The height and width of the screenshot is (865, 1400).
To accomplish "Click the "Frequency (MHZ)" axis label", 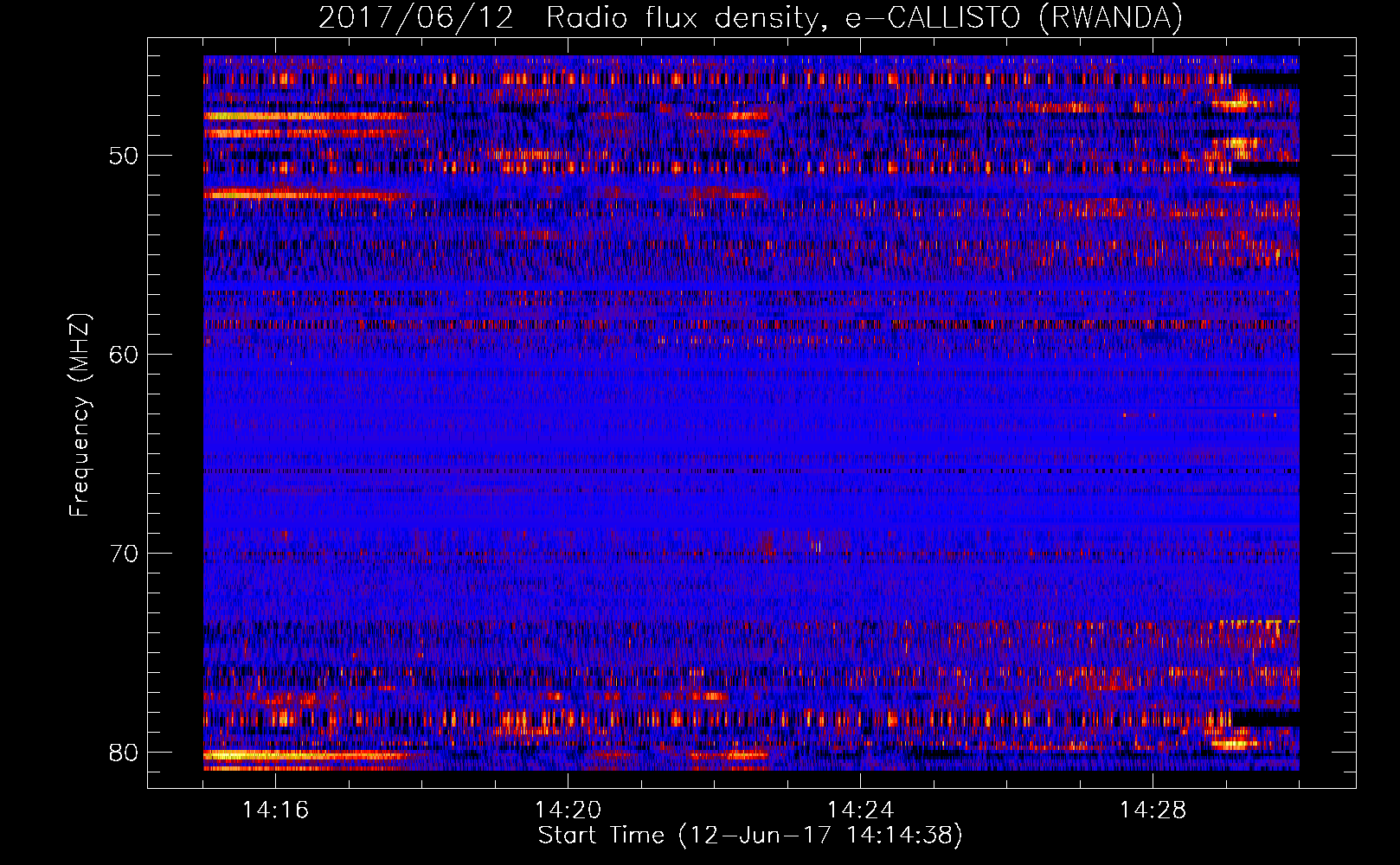I will [80, 415].
